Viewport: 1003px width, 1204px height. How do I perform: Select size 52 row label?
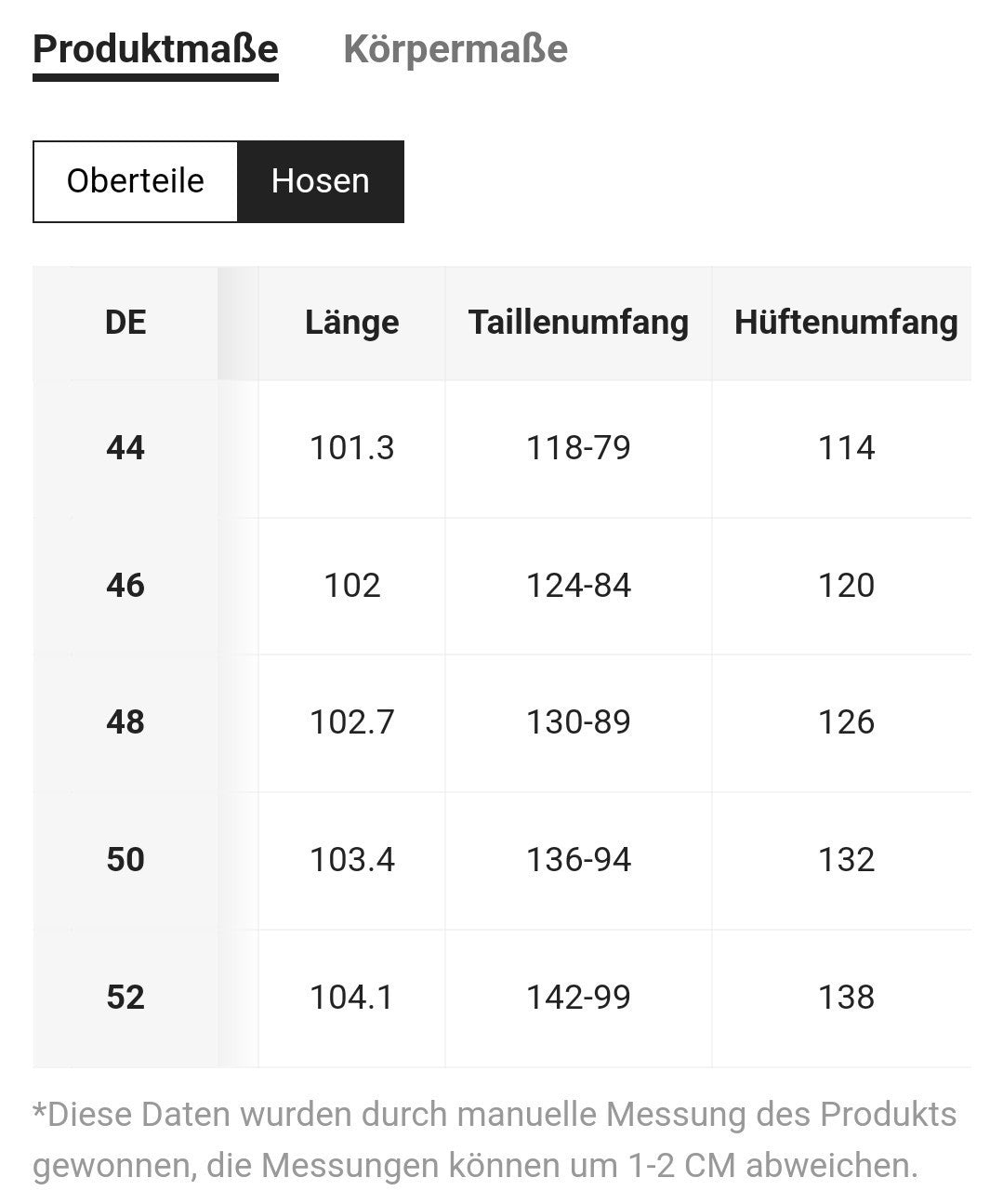pos(125,998)
